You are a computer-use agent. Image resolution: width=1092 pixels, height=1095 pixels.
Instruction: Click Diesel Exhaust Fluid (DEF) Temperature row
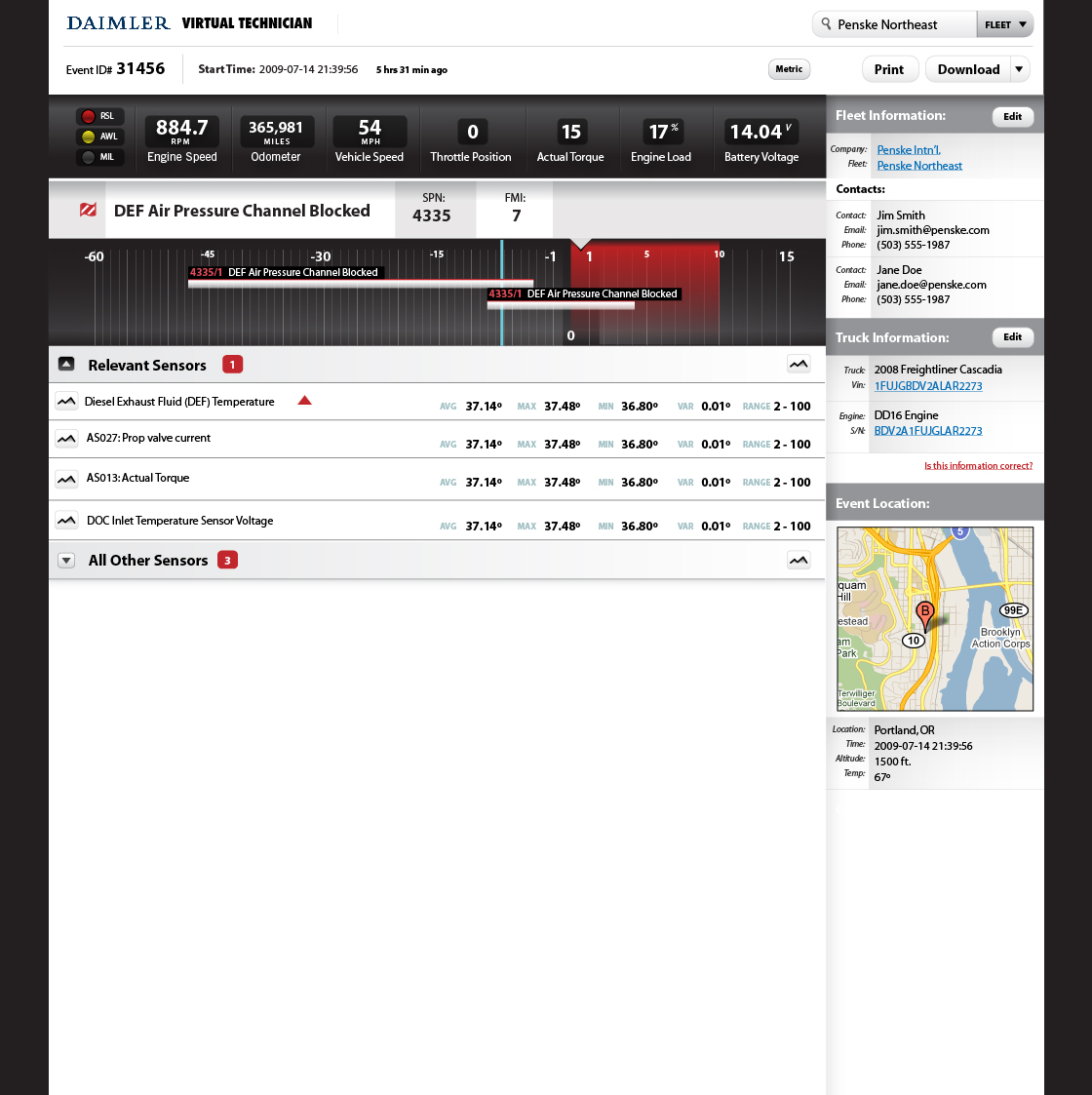(x=437, y=402)
